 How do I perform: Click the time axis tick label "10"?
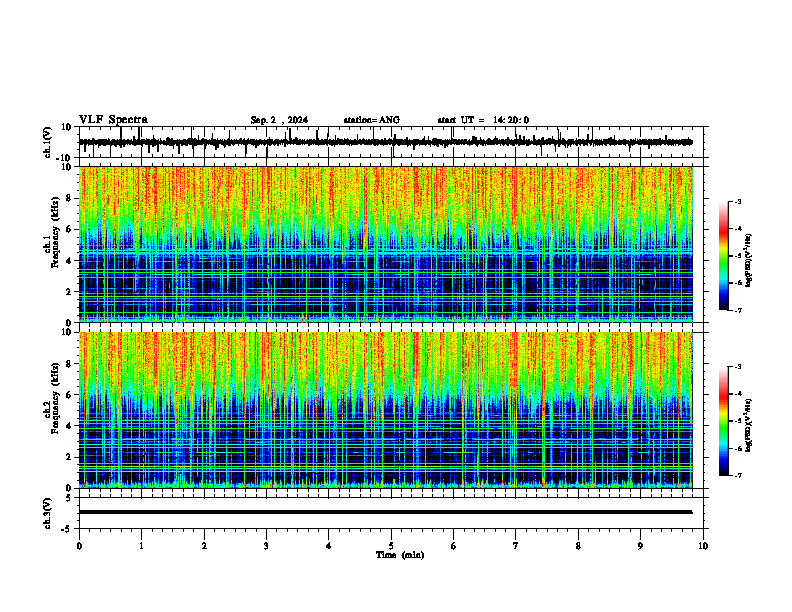point(703,546)
